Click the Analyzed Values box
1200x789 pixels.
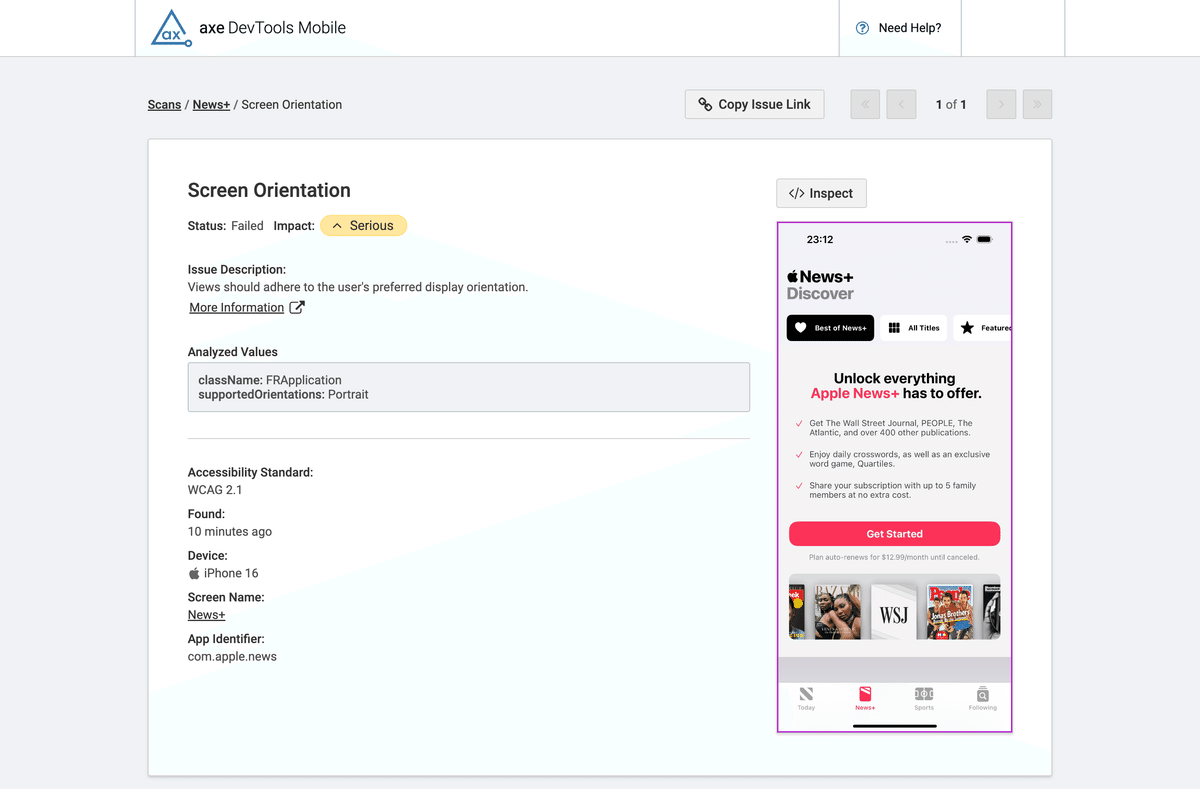469,387
